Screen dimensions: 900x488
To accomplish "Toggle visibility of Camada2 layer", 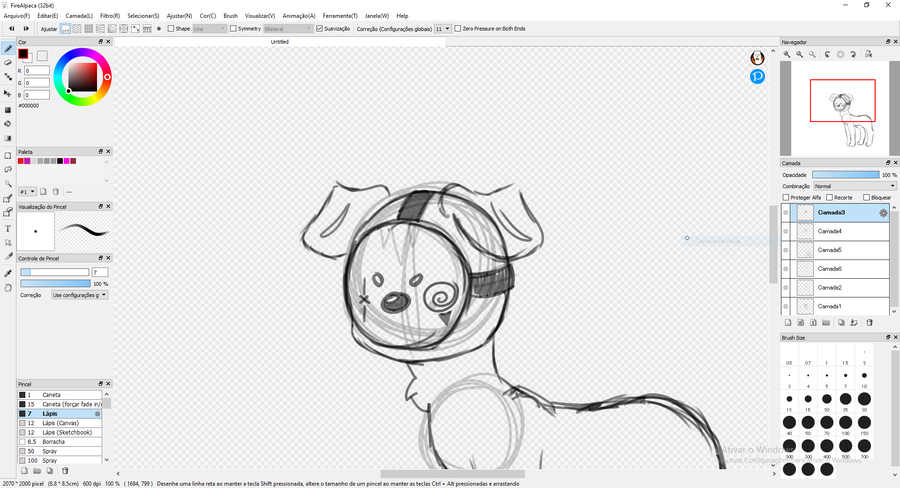I will click(x=786, y=288).
